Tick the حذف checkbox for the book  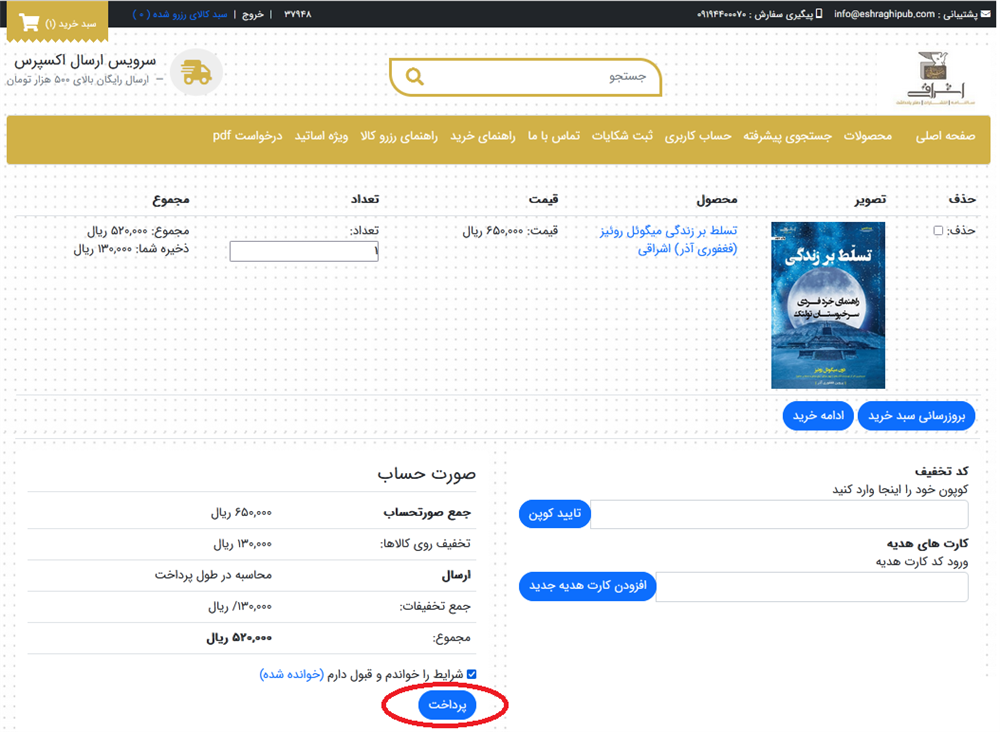(x=938, y=231)
